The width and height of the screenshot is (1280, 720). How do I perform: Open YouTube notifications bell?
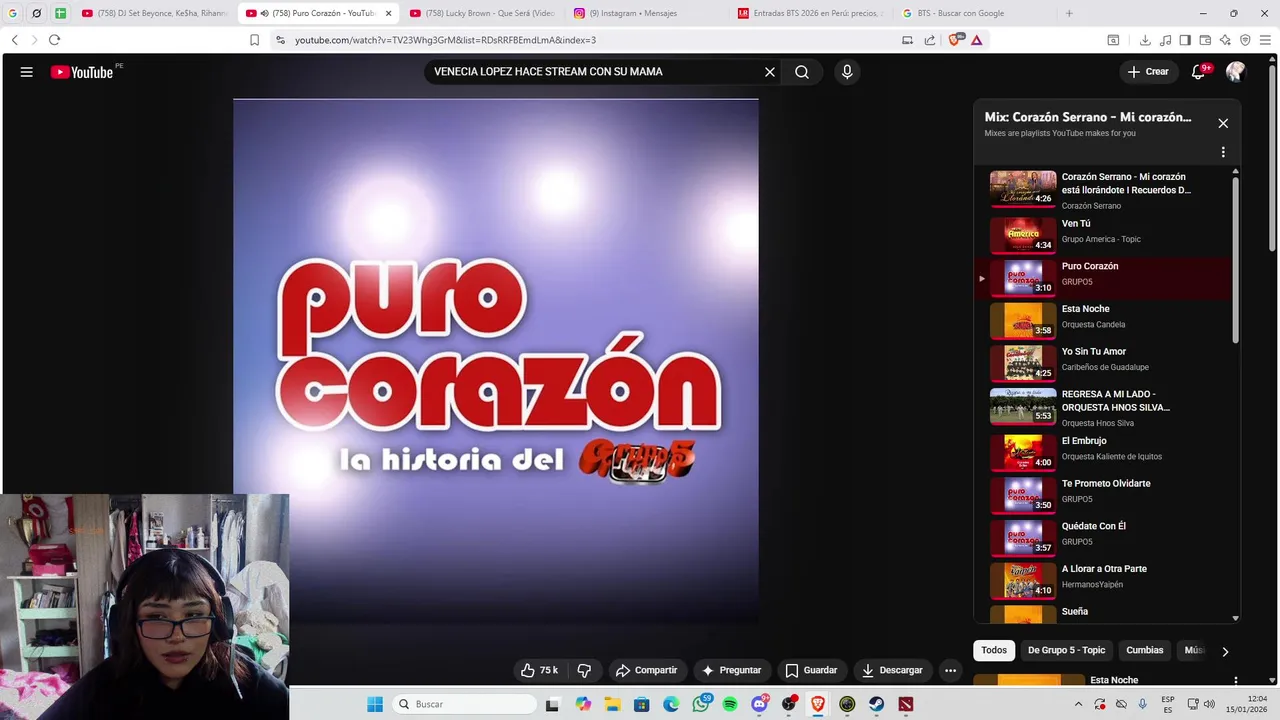coord(1198,72)
